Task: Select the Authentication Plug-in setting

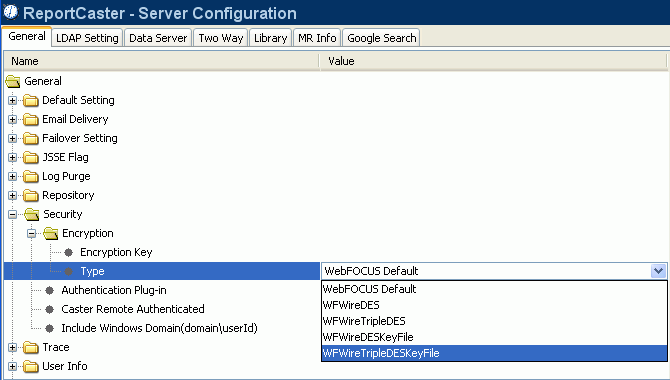Action: [x=114, y=290]
